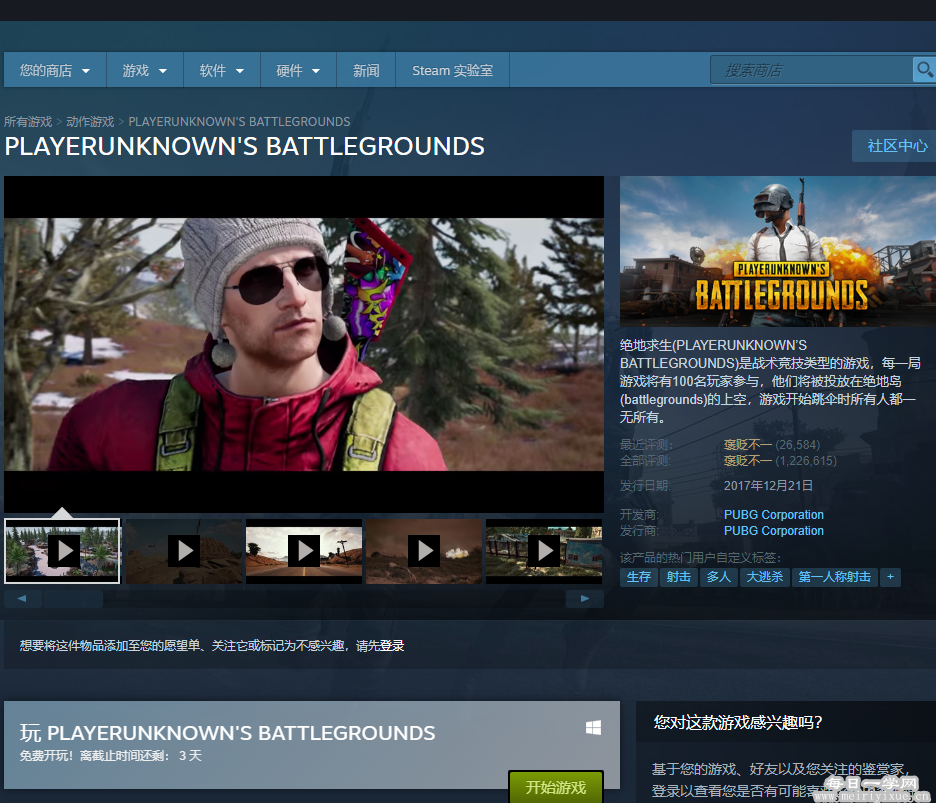The image size is (936, 803).
Task: Click the Windows platform icon
Action: tap(593, 727)
